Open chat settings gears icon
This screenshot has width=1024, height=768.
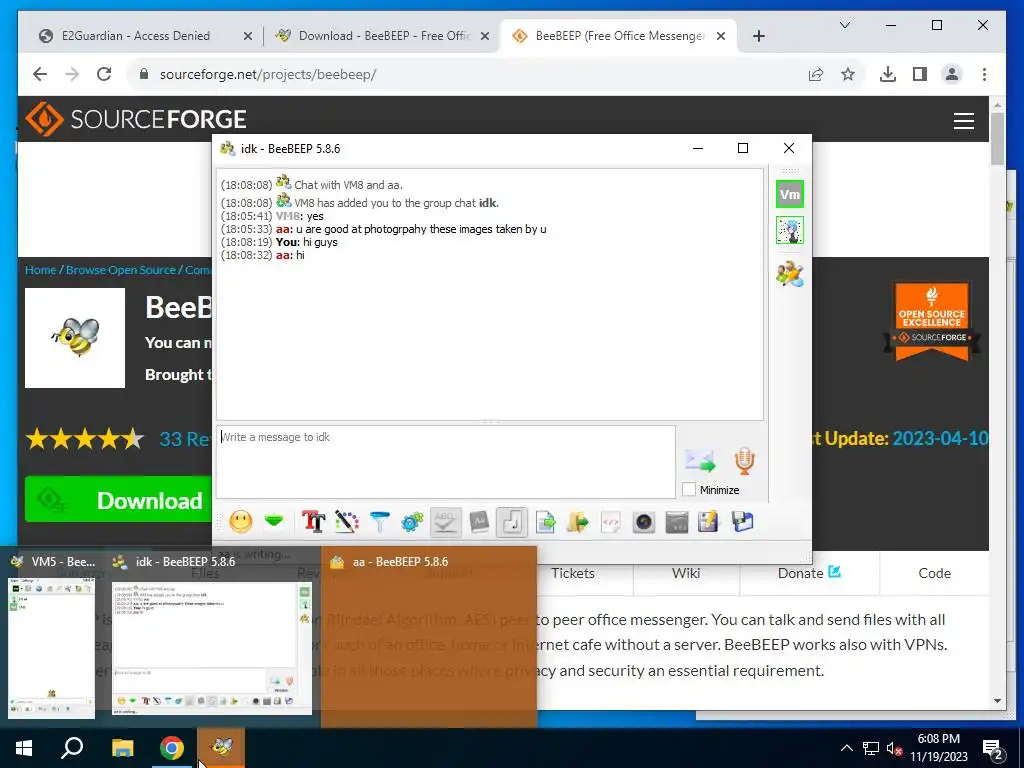(x=412, y=522)
